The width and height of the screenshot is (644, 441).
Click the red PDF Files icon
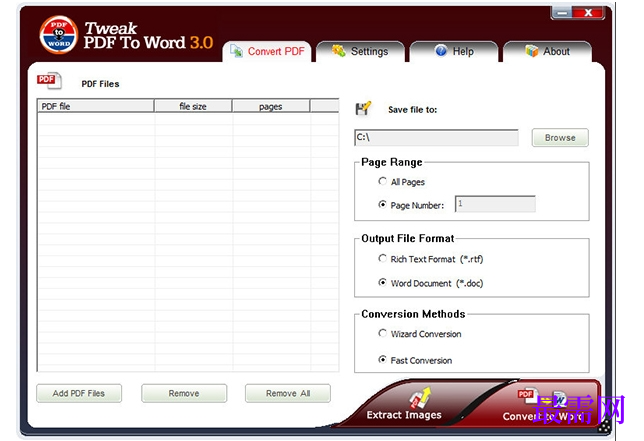pos(49,80)
